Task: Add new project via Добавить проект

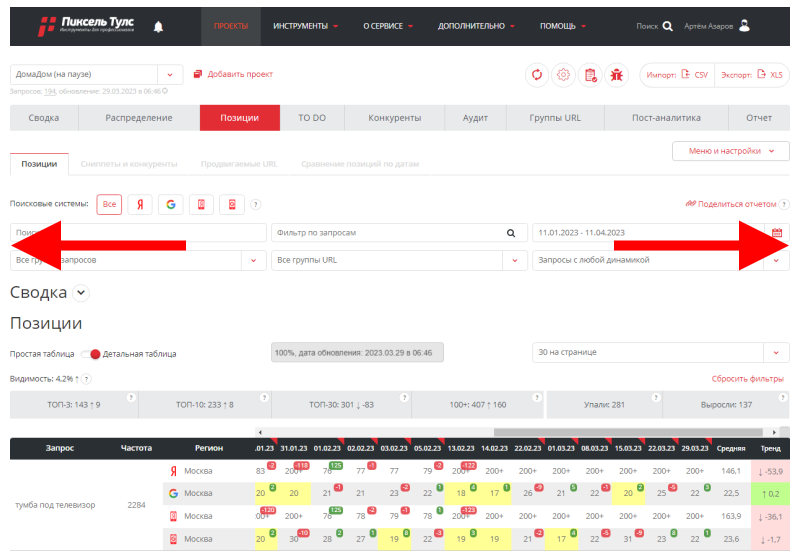Action: (x=233, y=74)
